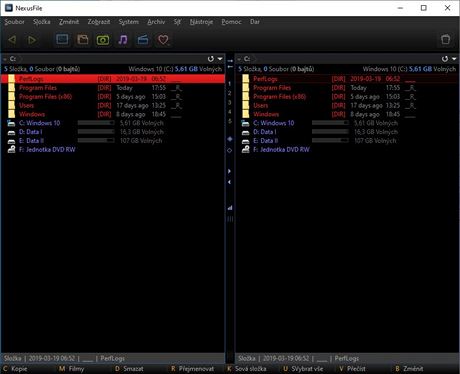Click the Kopie function button
Screen dimensions: 460x374
pos(15,369)
